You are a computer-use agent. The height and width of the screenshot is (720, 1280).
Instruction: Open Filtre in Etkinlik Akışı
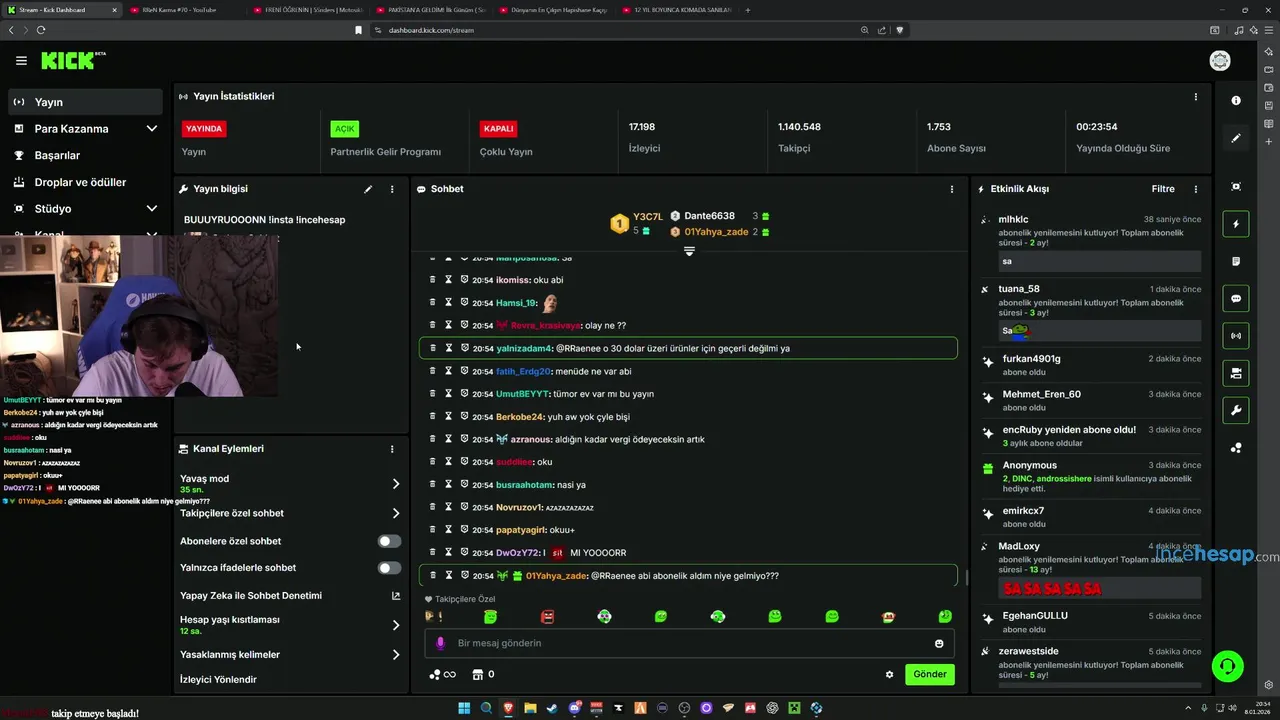tap(1163, 189)
